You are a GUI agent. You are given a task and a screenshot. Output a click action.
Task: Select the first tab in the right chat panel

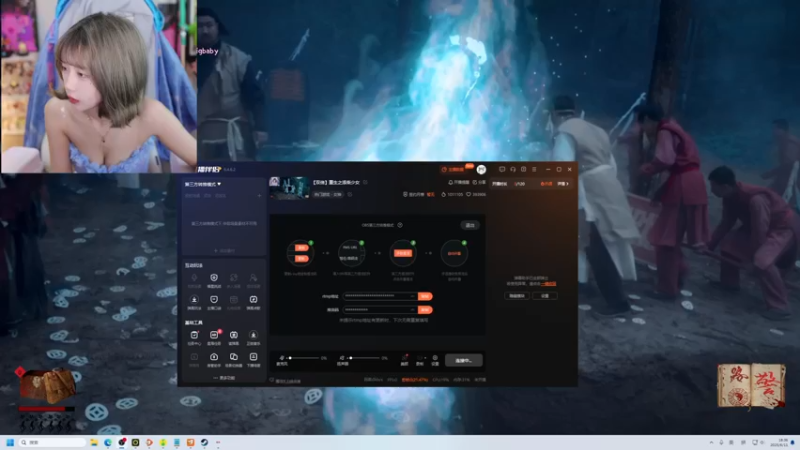tap(499, 184)
